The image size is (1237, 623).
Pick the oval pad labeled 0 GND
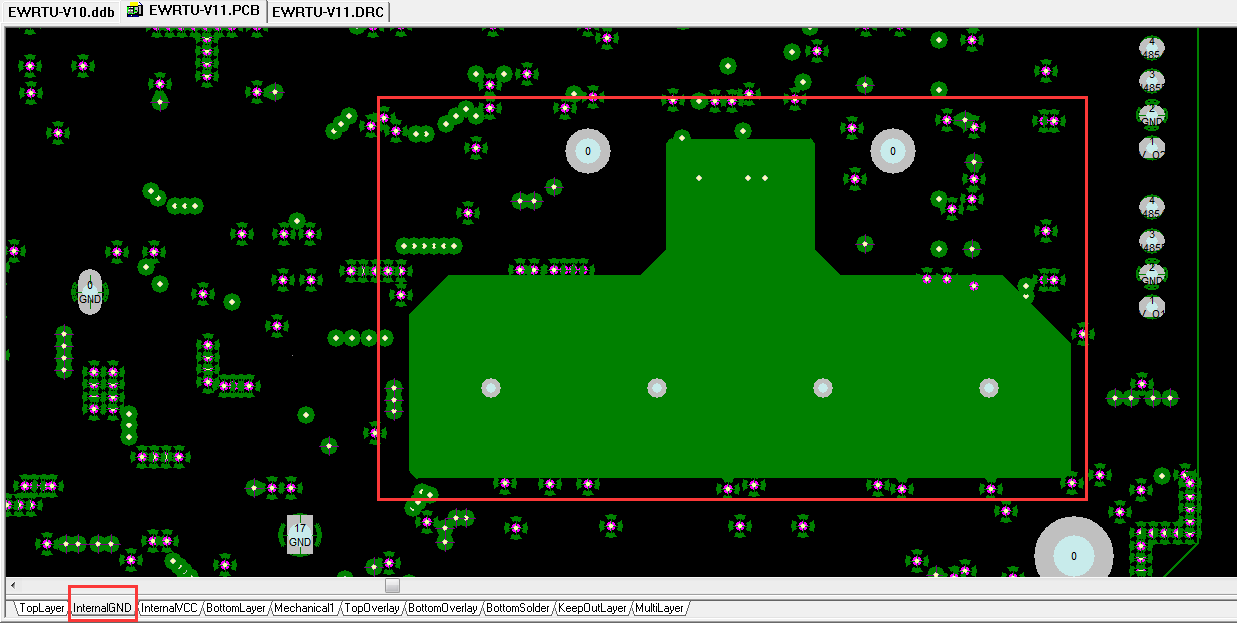[x=90, y=291]
